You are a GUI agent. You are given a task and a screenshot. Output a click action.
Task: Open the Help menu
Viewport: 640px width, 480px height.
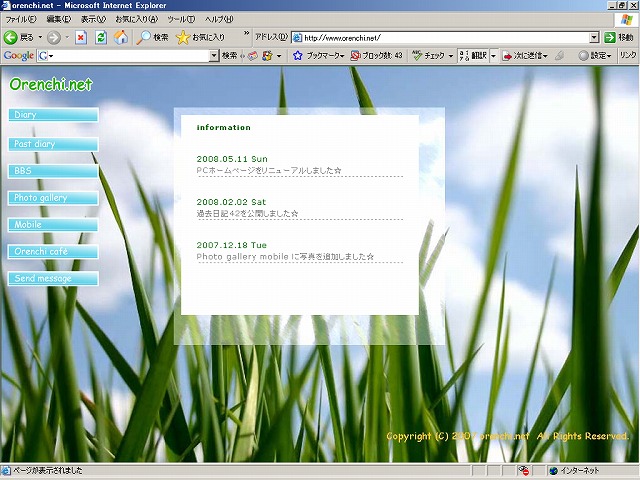coord(219,19)
